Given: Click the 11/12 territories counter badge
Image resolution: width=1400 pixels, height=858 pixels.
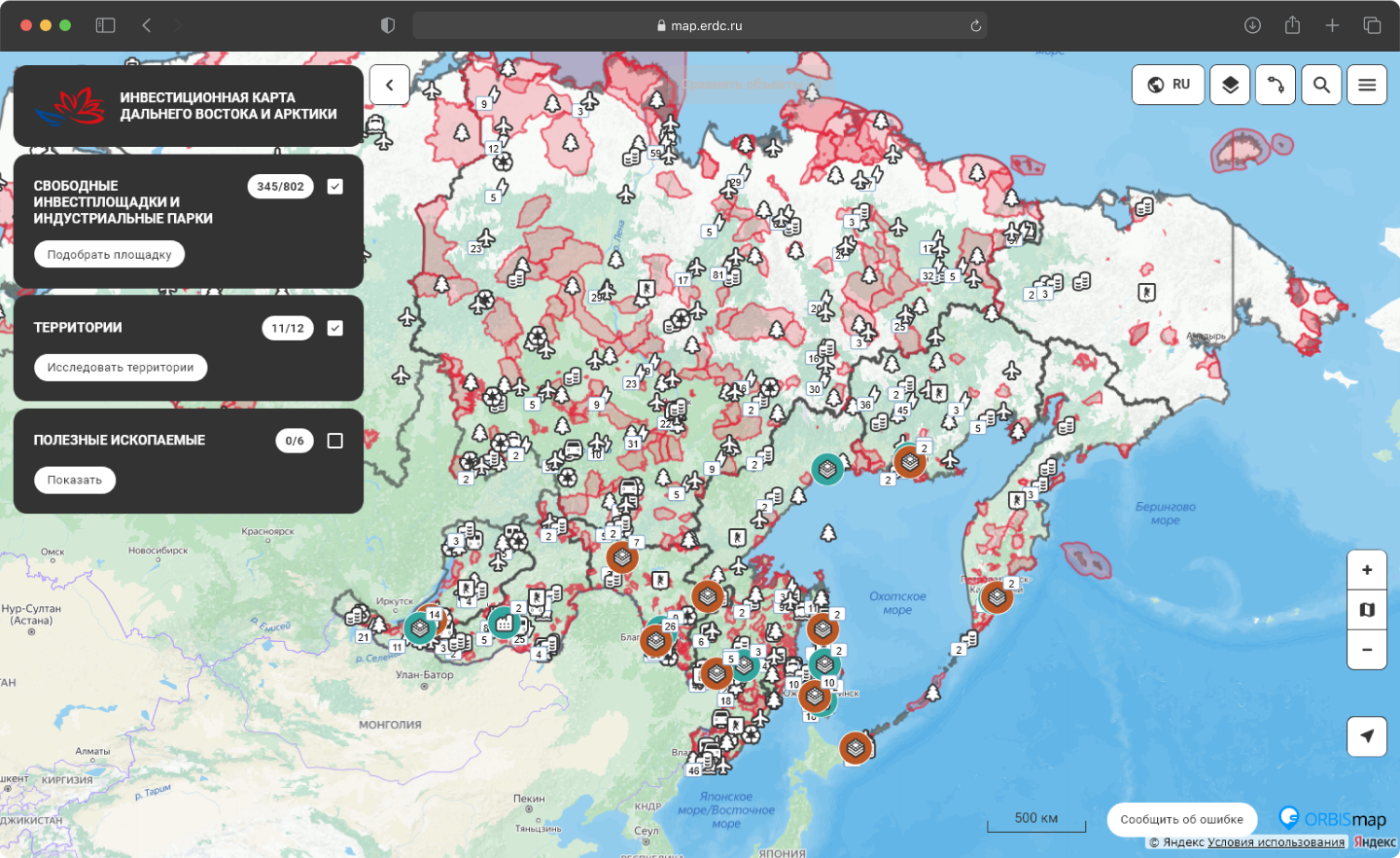Looking at the screenshot, I should (x=288, y=329).
